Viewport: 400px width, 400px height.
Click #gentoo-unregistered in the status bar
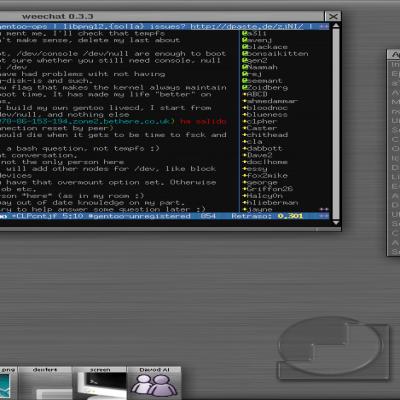pyautogui.click(x=139, y=216)
